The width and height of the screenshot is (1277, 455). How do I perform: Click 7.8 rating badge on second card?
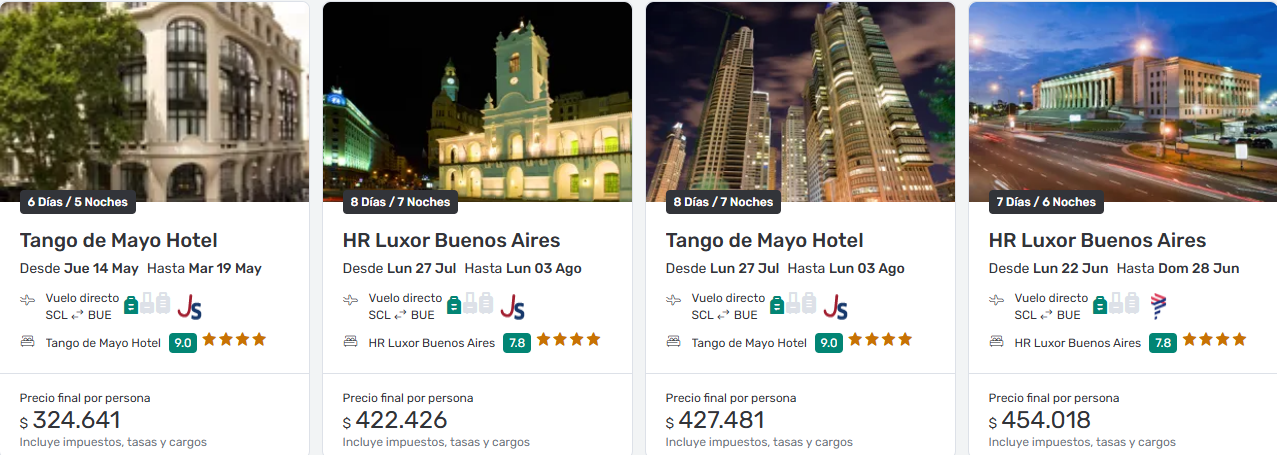pos(517,343)
